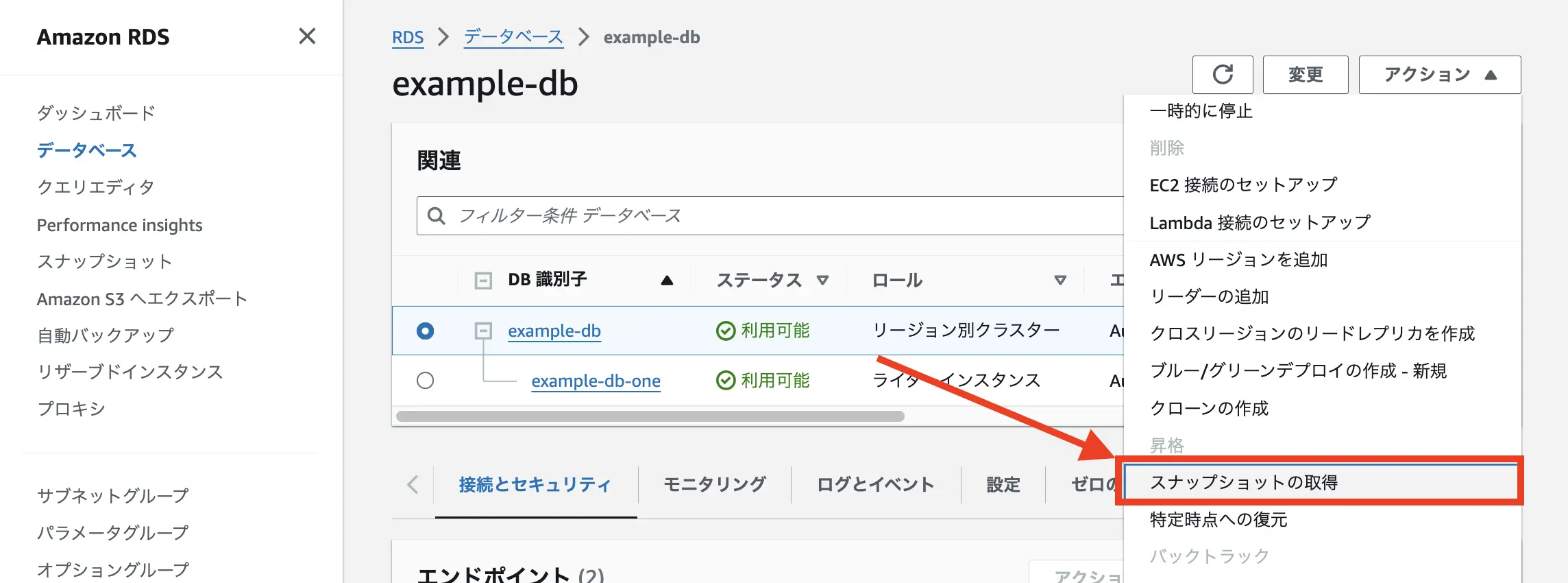Click the tabs left scroll chevron
This screenshot has width=1568, height=583.
413,485
